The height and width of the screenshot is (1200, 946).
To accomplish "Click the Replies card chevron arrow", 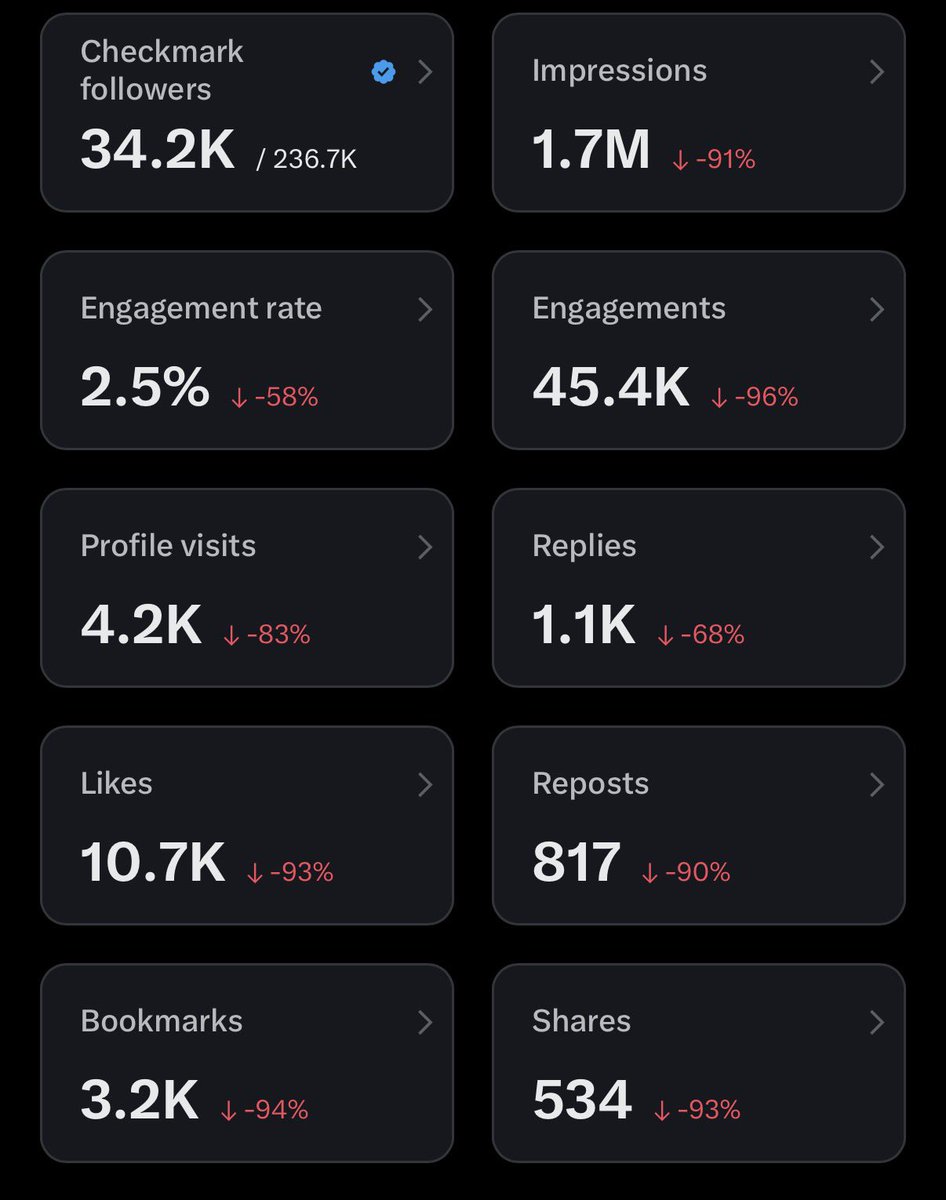I will [x=877, y=547].
